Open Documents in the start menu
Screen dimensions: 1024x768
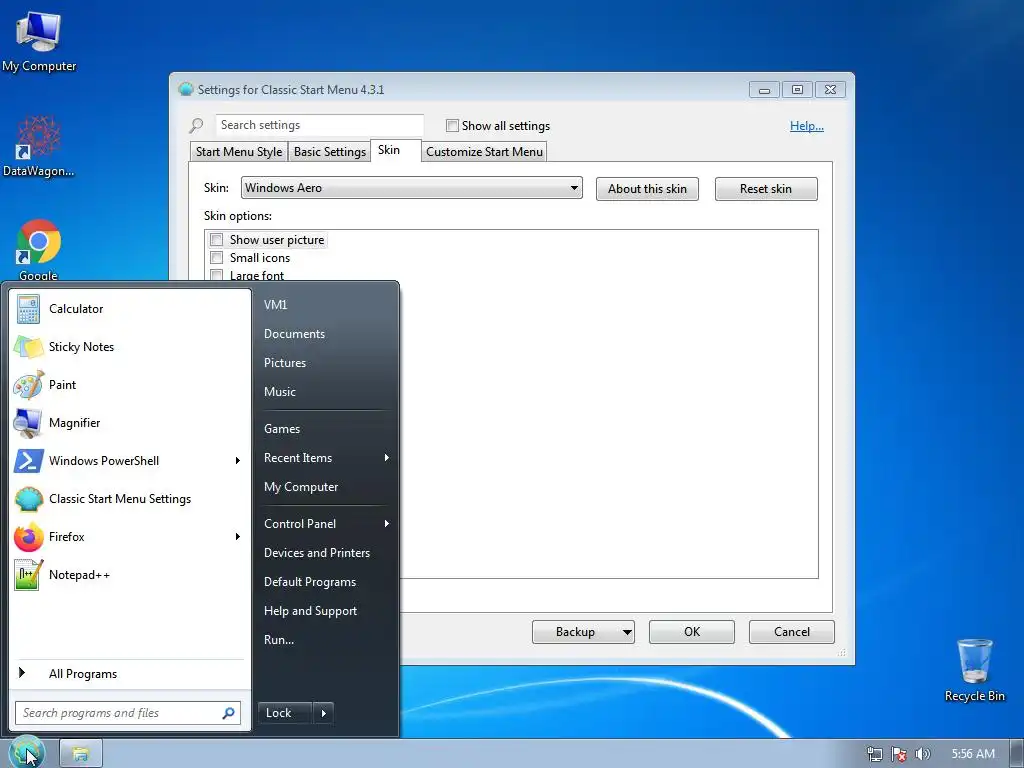click(x=327, y=334)
